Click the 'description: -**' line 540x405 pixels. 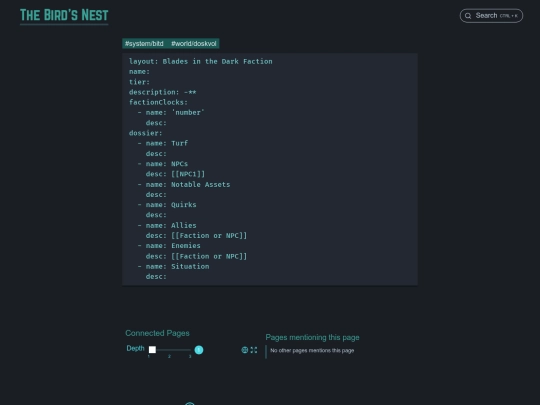(x=163, y=92)
